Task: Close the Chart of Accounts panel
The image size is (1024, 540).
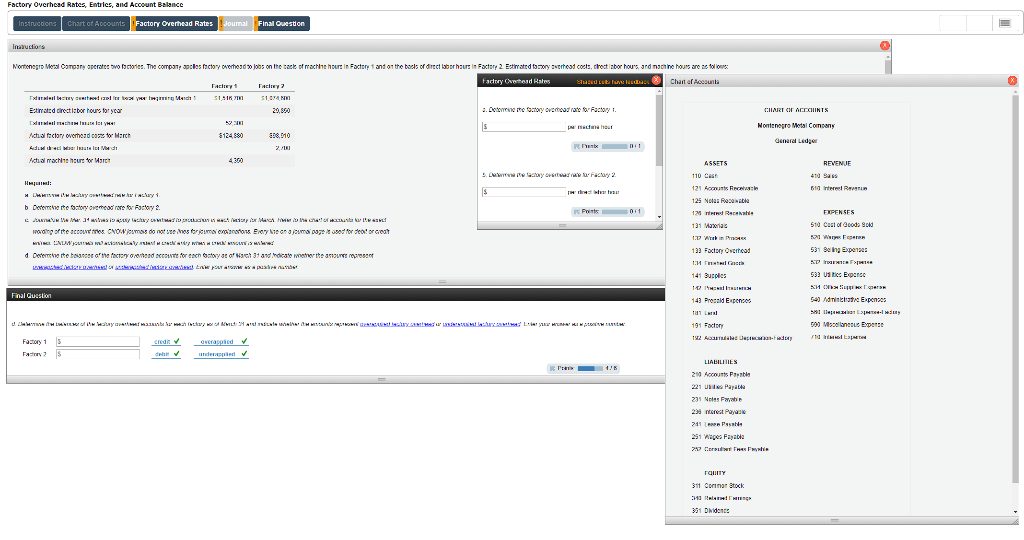Action: 1012,80
